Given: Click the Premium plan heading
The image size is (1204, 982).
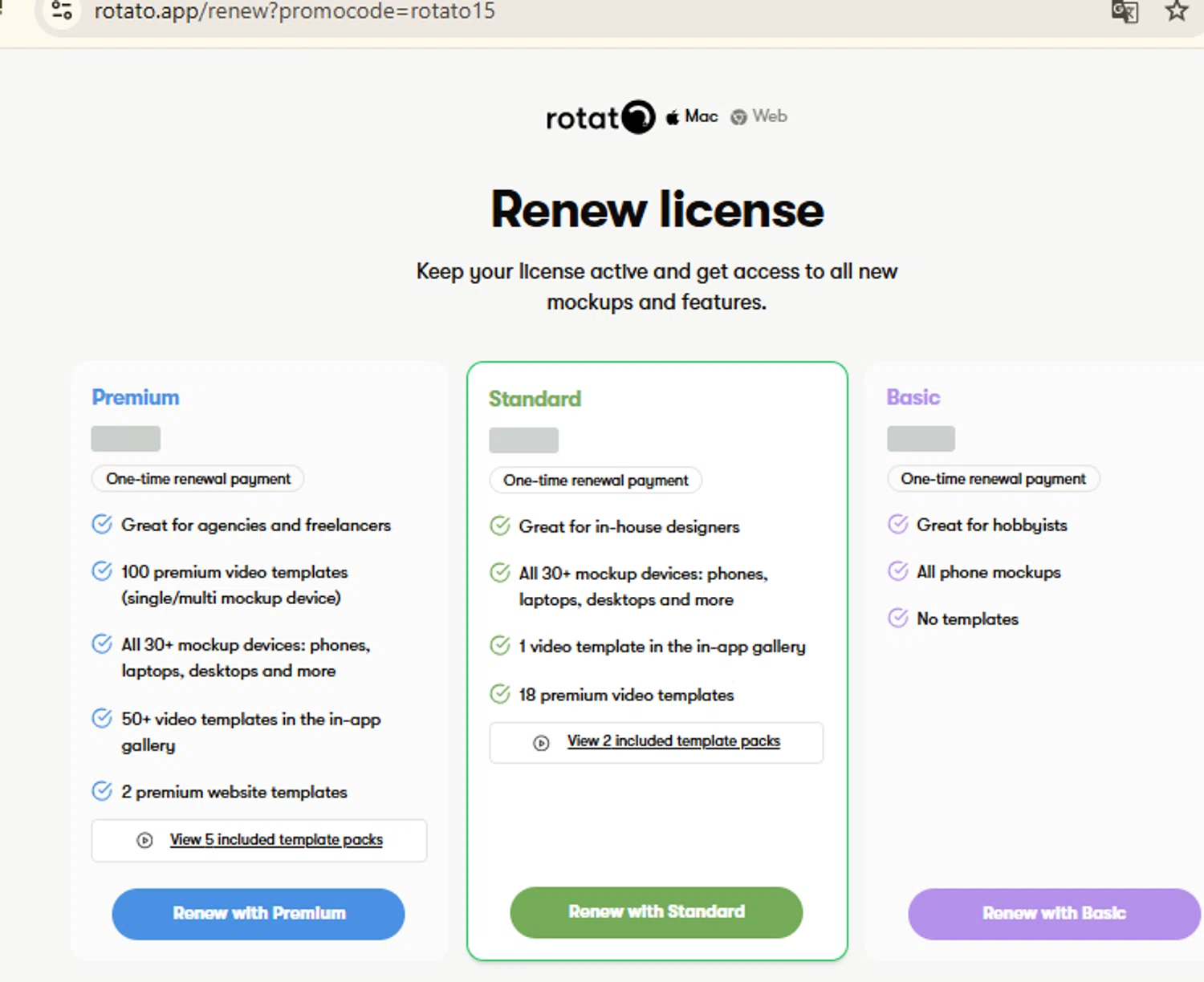Looking at the screenshot, I should click(x=136, y=397).
